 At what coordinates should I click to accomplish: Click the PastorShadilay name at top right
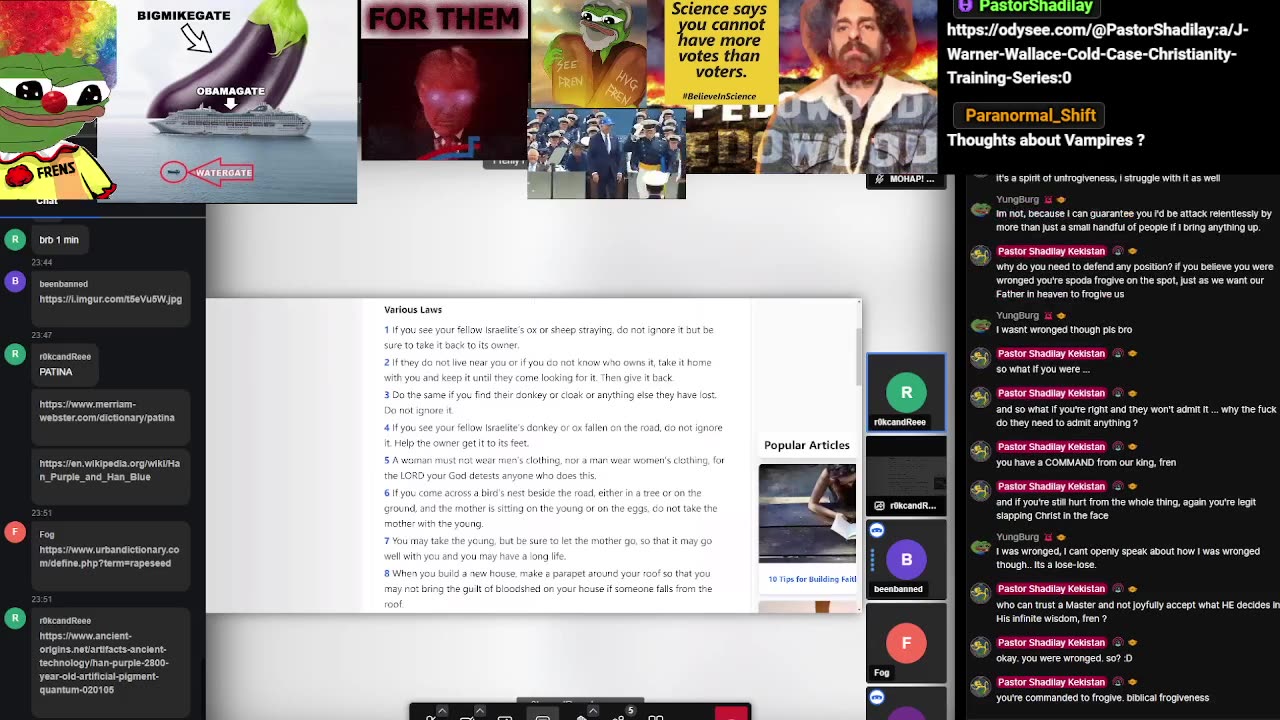tap(1035, 7)
